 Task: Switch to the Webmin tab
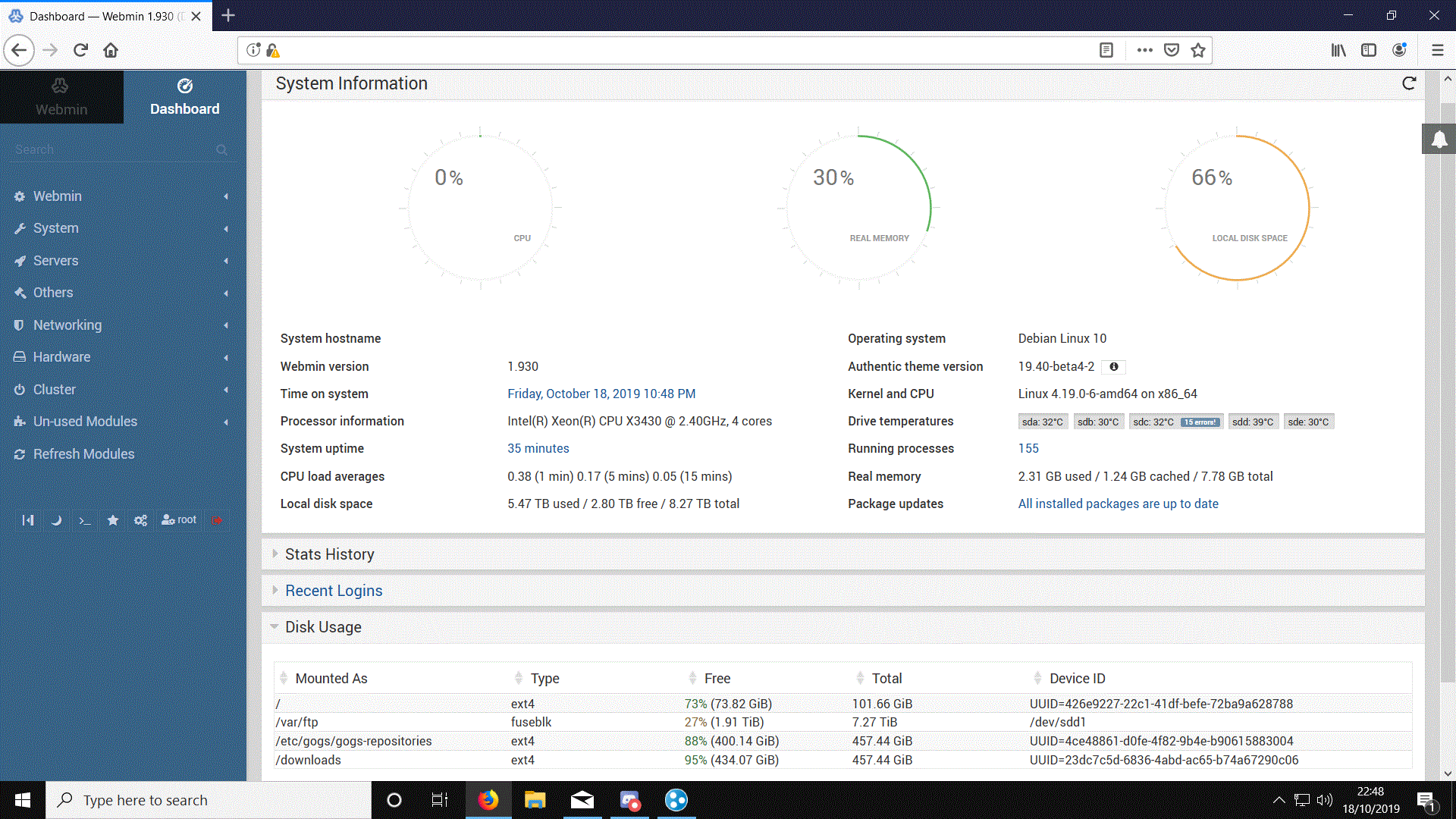(61, 97)
